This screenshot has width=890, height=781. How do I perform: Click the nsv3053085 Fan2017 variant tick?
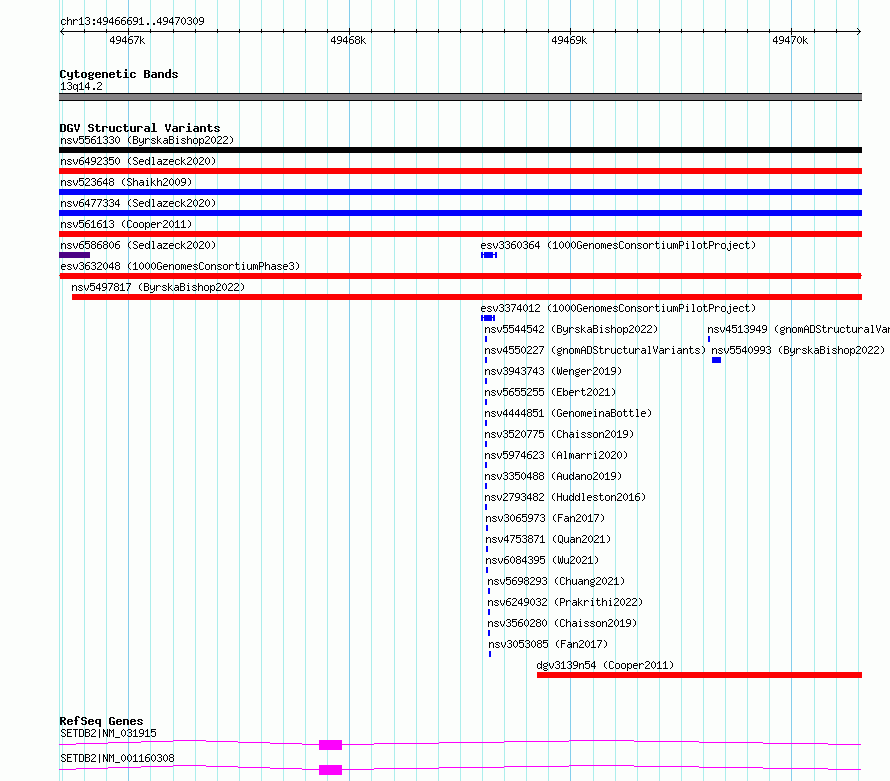(x=490, y=654)
